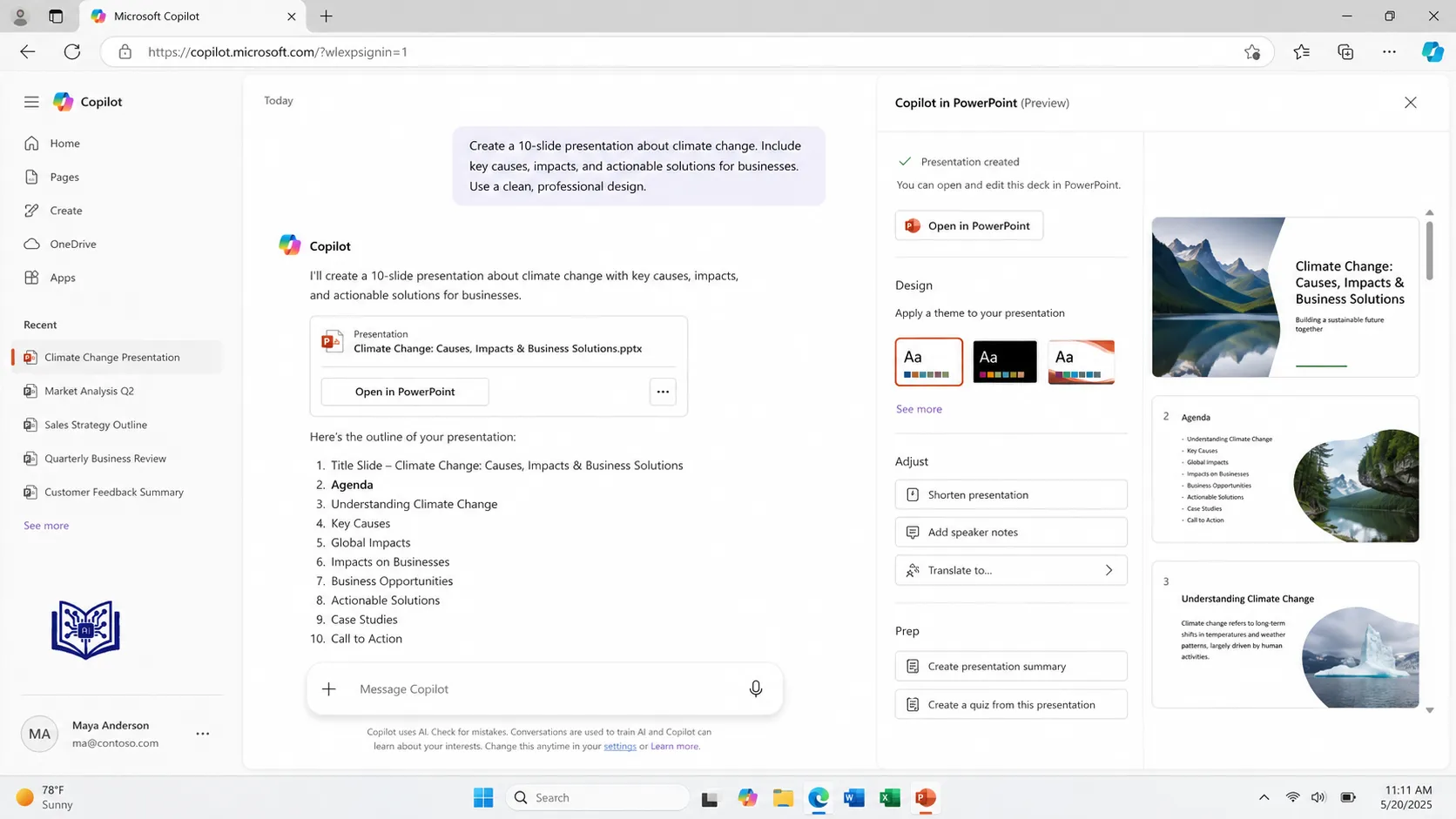Click See more under Recent list
This screenshot has height=819, width=1456.
click(x=46, y=526)
